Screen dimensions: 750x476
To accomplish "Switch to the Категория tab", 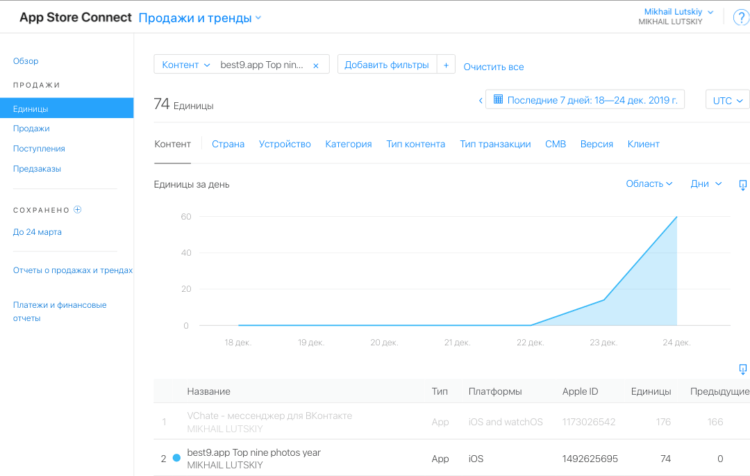I will point(348,144).
